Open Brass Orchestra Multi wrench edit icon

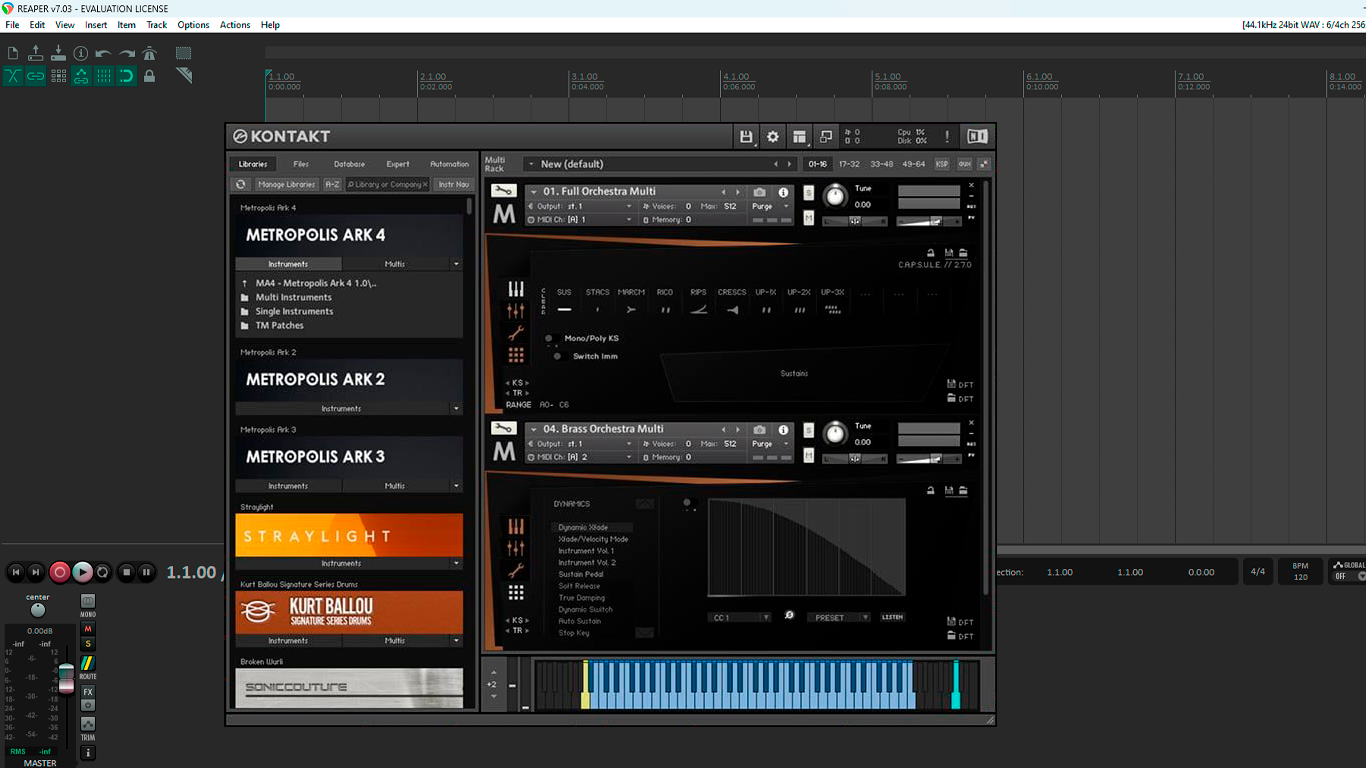pyautogui.click(x=503, y=429)
